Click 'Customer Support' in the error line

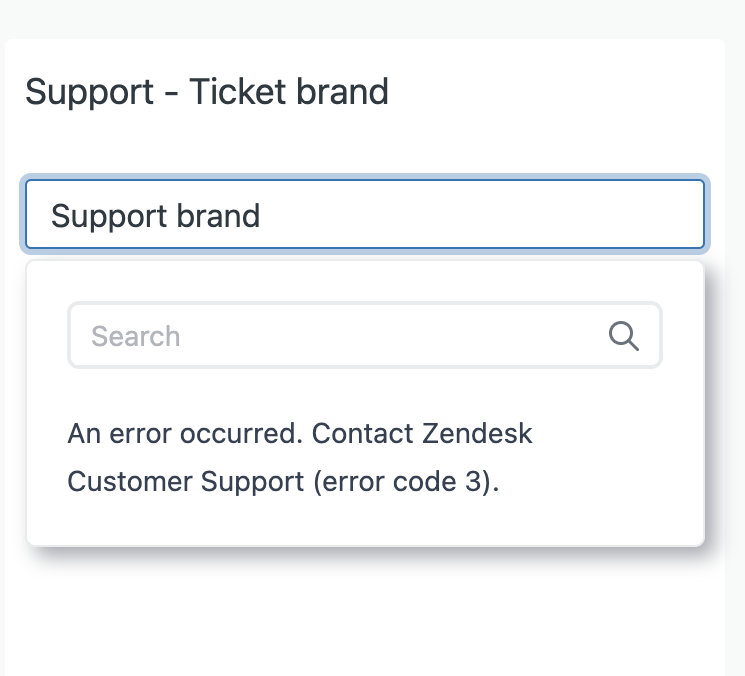[185, 482]
